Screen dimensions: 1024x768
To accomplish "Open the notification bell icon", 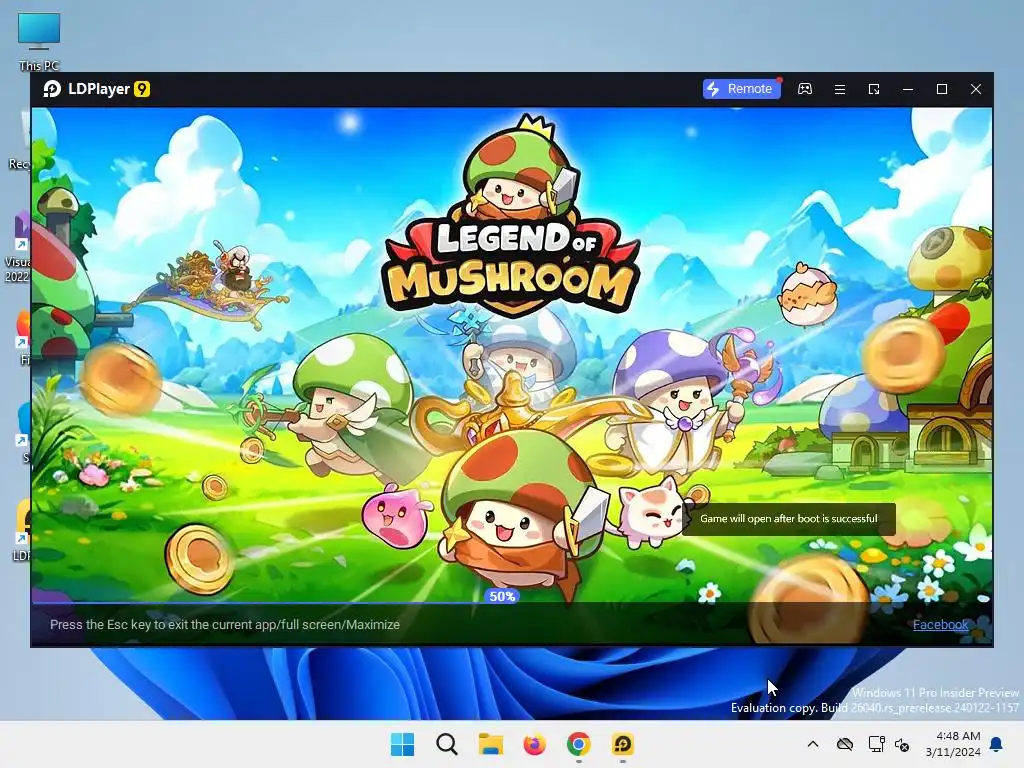I will [997, 744].
